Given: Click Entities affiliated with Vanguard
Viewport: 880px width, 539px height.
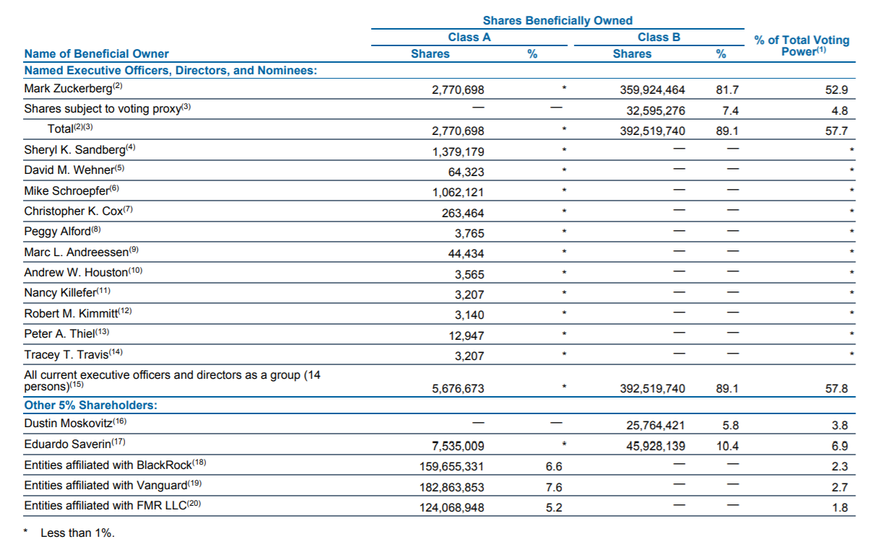Looking at the screenshot, I should point(113,486).
